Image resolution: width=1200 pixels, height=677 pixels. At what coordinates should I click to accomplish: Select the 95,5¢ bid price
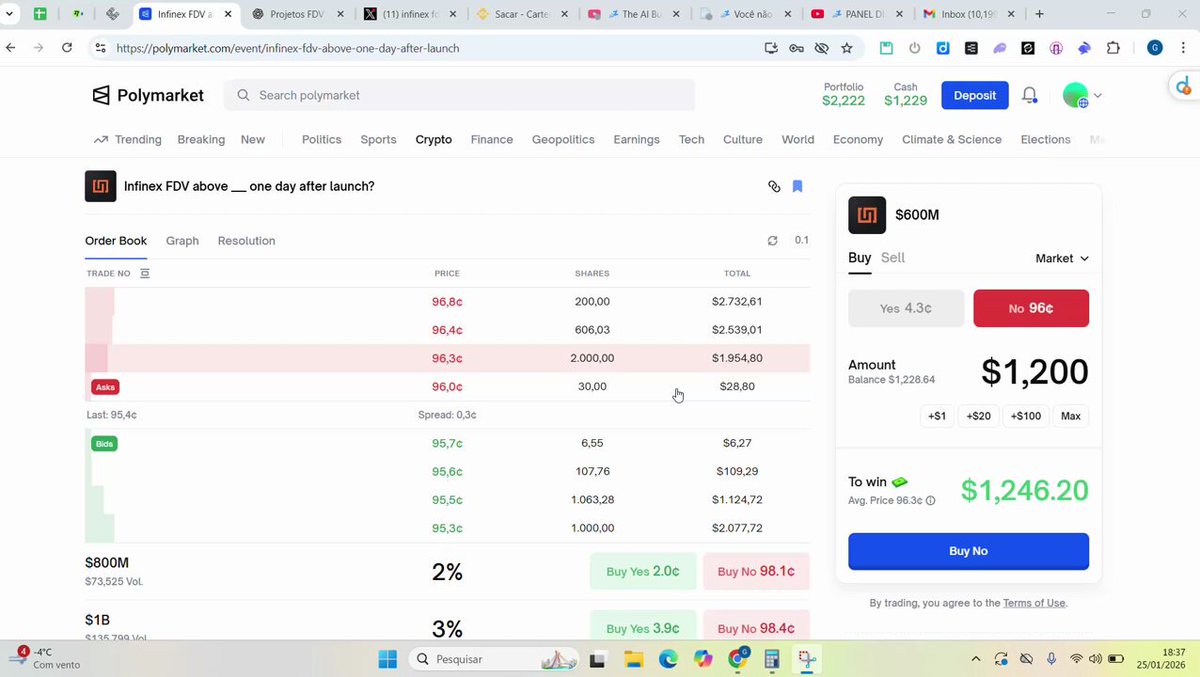coord(447,500)
